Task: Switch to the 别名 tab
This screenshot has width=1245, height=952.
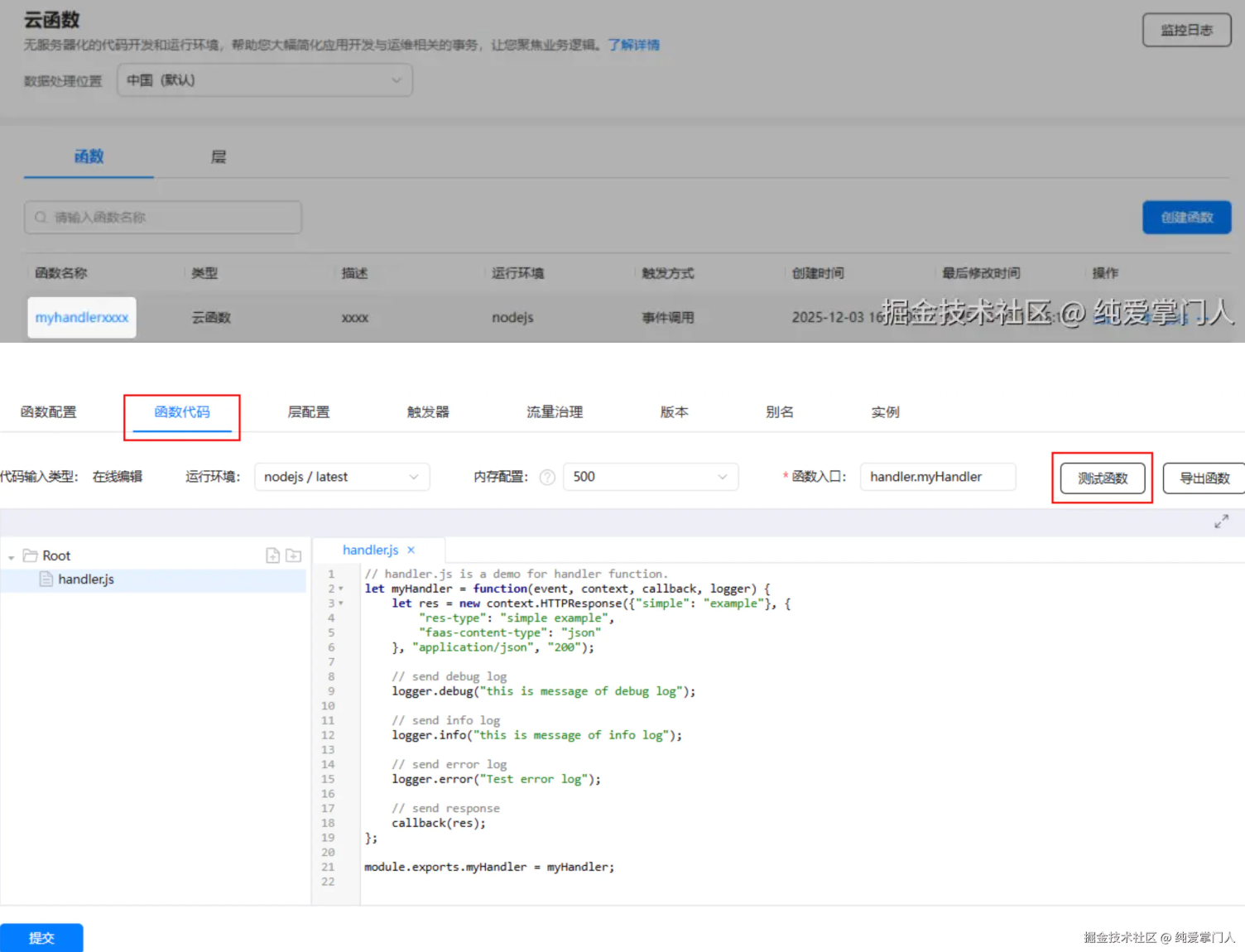Action: (780, 411)
